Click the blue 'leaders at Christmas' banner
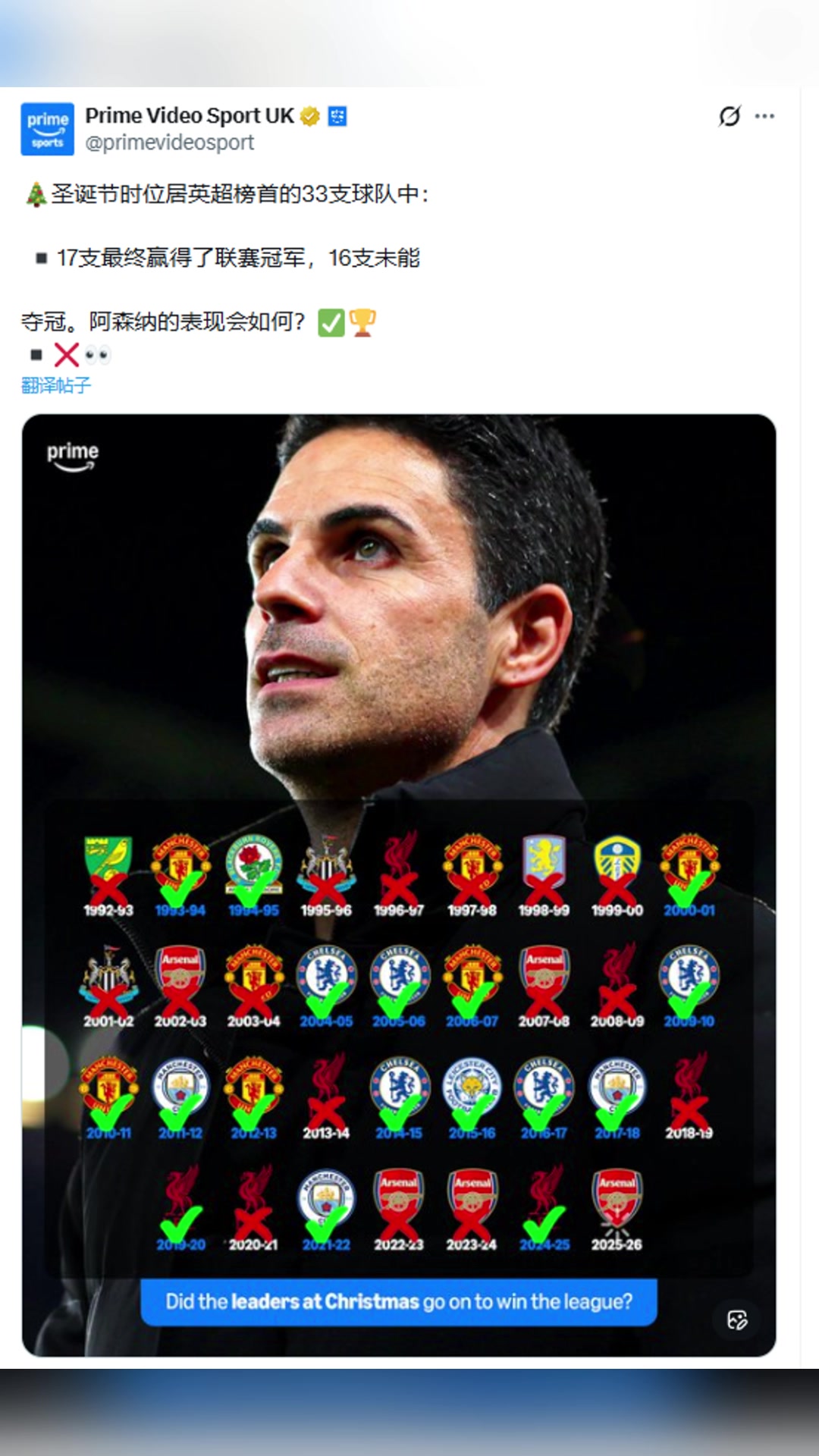 click(x=399, y=1301)
